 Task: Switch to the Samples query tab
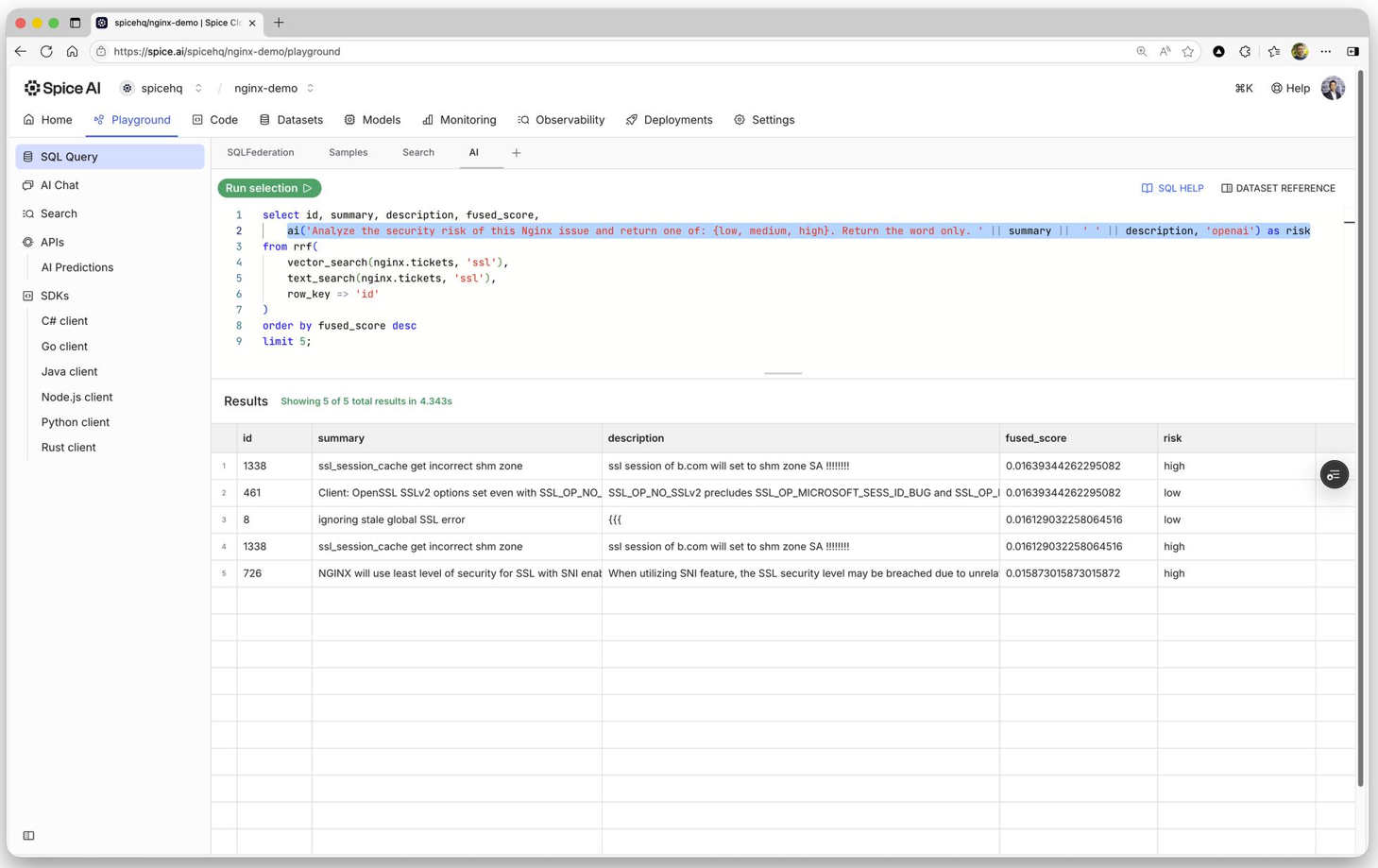pos(348,152)
